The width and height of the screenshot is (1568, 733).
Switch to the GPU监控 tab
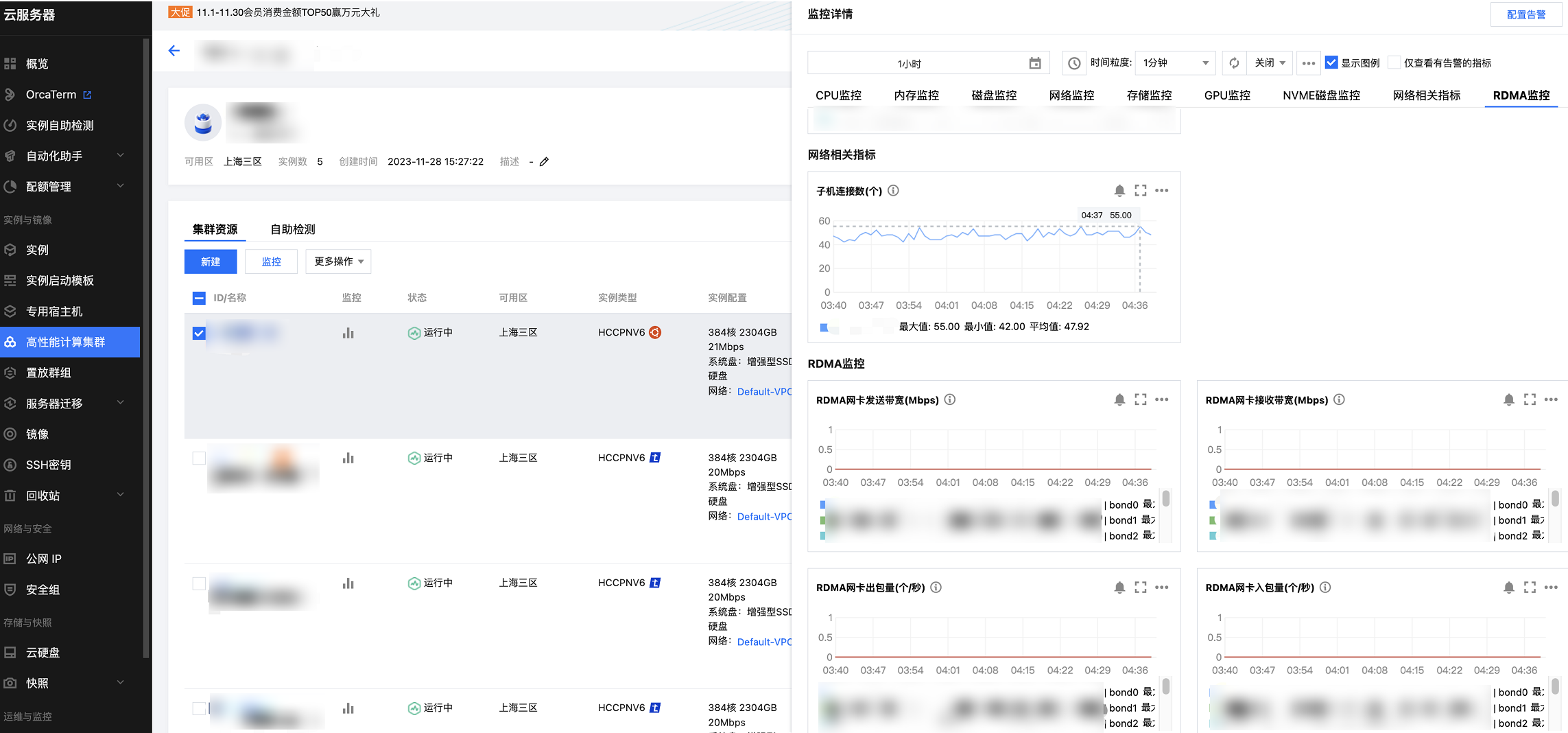point(1226,95)
